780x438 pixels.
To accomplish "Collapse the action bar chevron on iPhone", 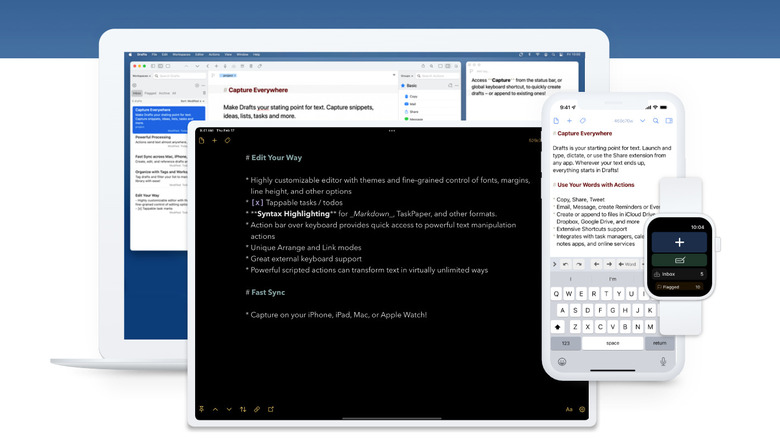I will click(x=556, y=265).
